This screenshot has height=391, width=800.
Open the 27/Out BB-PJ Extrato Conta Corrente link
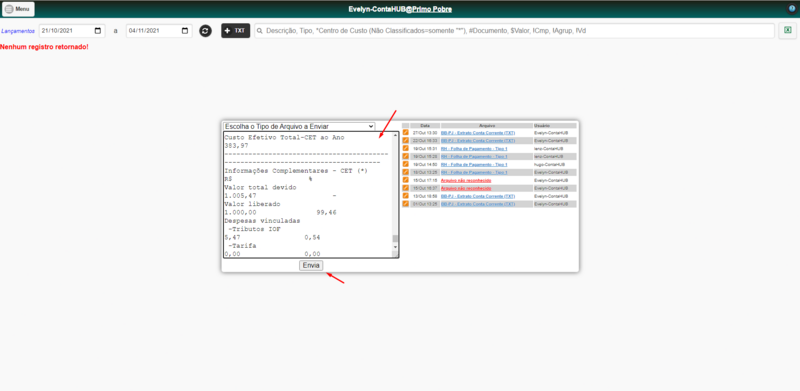478,133
